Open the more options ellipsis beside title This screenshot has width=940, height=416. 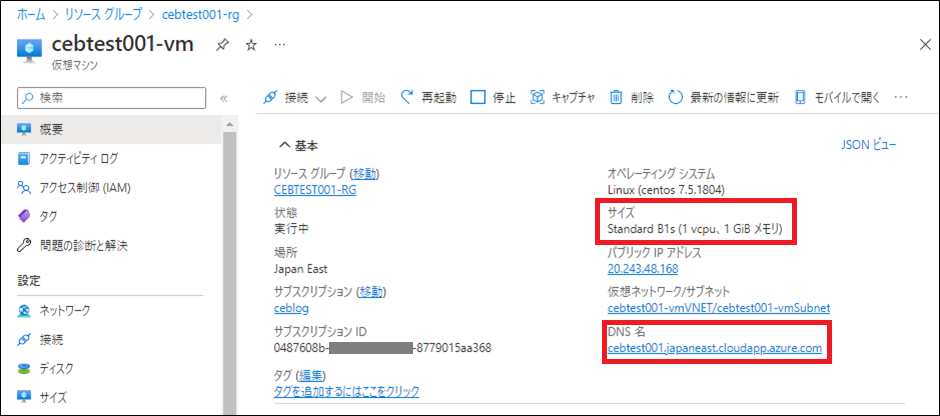[280, 45]
